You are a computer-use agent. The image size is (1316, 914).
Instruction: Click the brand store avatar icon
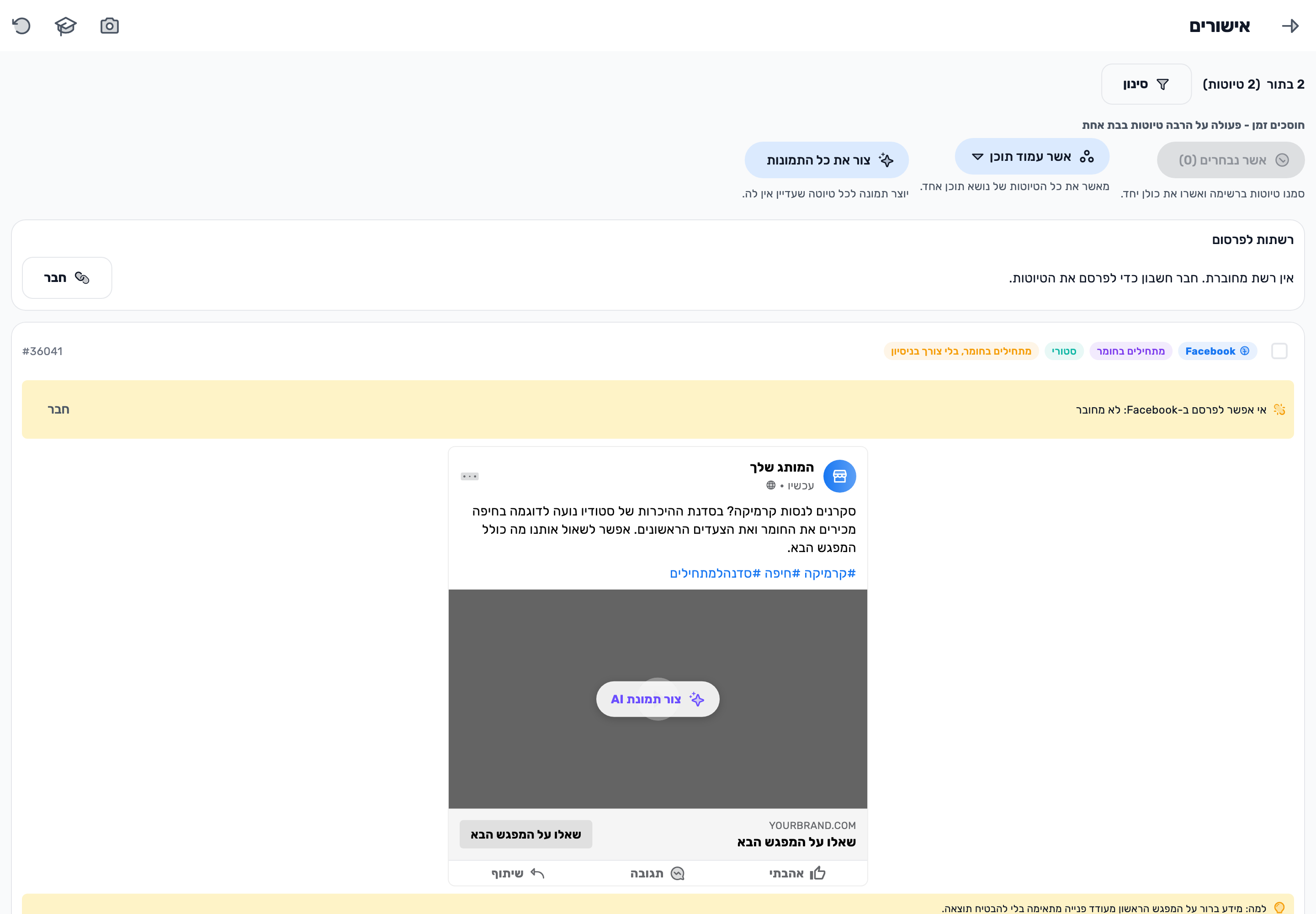839,476
